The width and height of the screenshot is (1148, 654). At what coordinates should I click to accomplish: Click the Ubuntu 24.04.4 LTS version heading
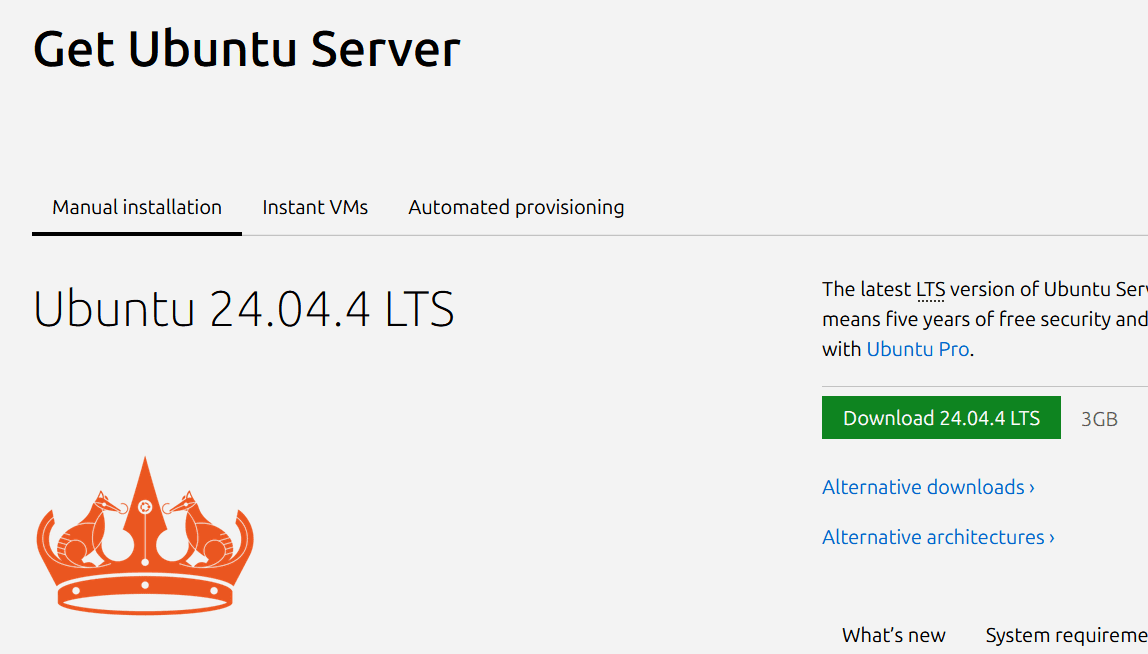tap(244, 309)
